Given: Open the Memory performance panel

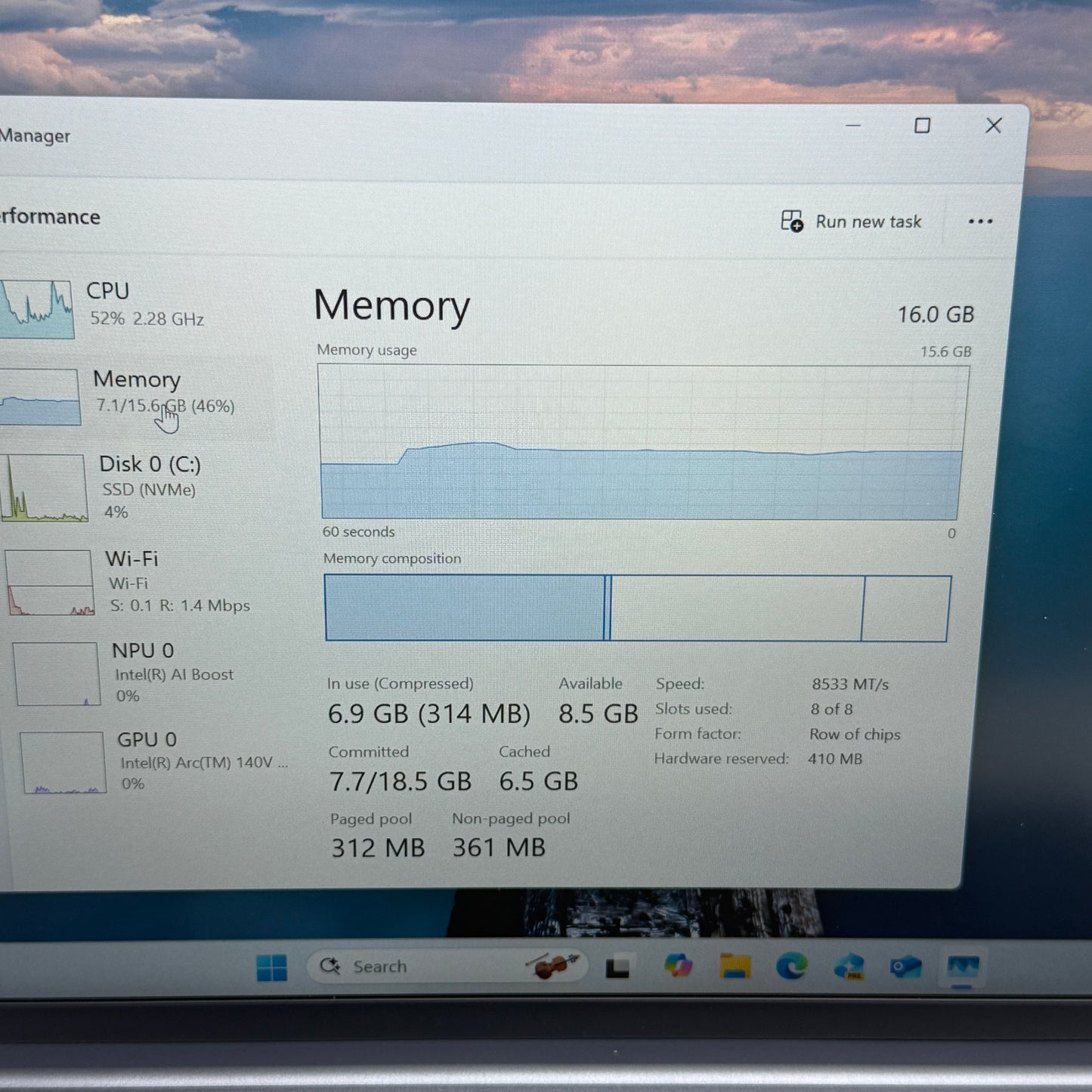Looking at the screenshot, I should (136, 393).
